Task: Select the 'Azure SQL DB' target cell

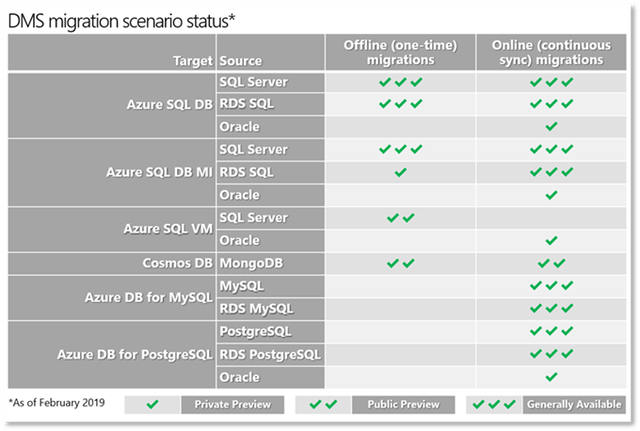Action: tap(112, 105)
